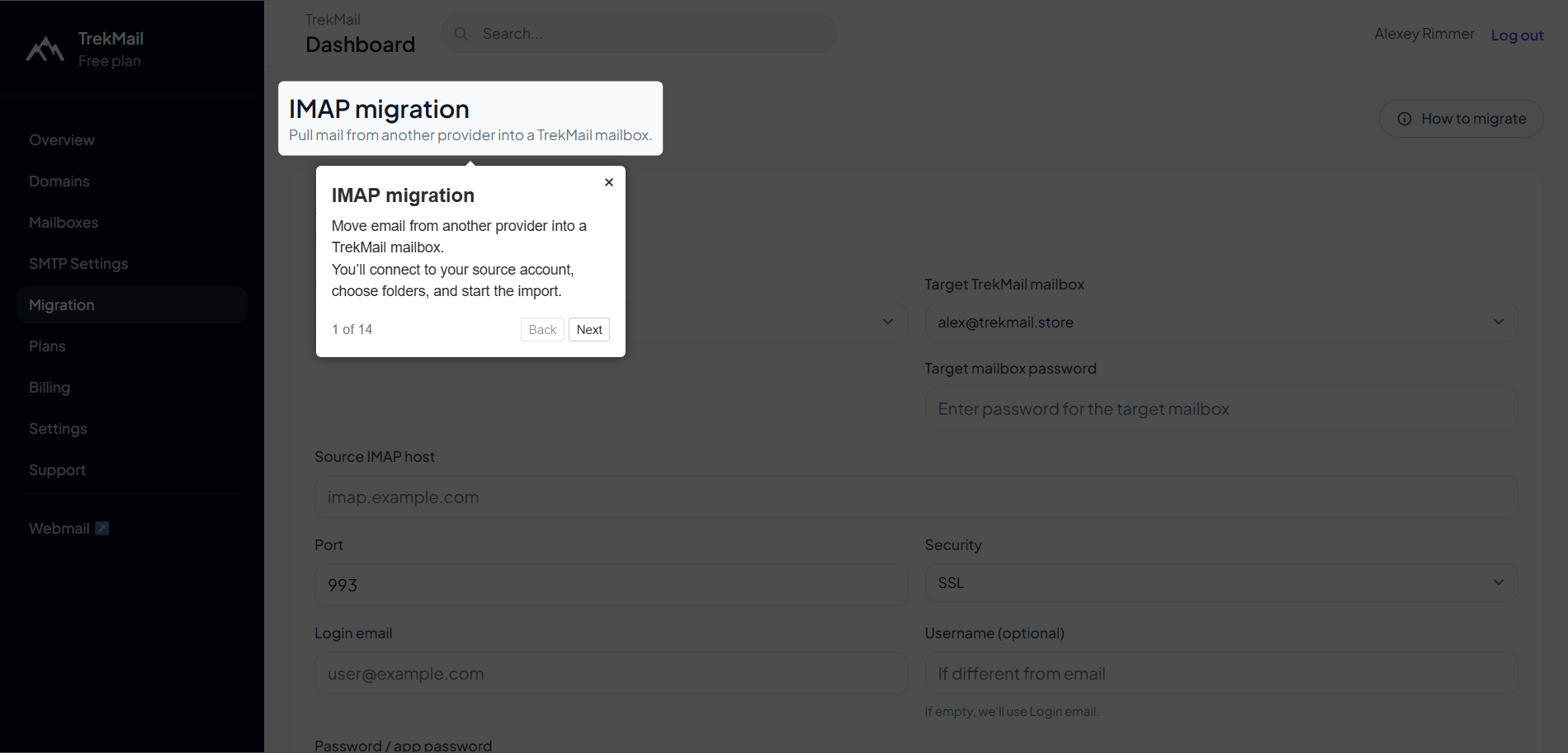Click the Target mailbox password field
This screenshot has height=753, width=1568.
click(1221, 409)
